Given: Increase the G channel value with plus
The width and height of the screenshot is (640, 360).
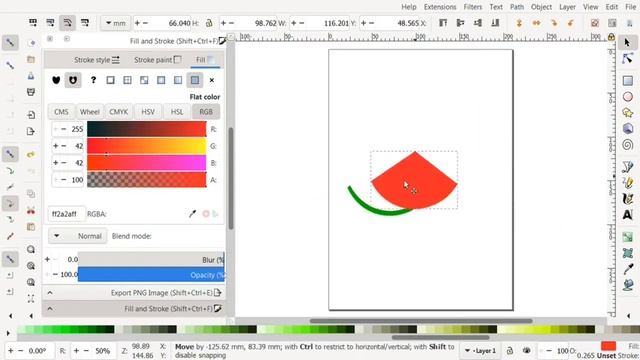Looking at the screenshot, I should (x=56, y=146).
